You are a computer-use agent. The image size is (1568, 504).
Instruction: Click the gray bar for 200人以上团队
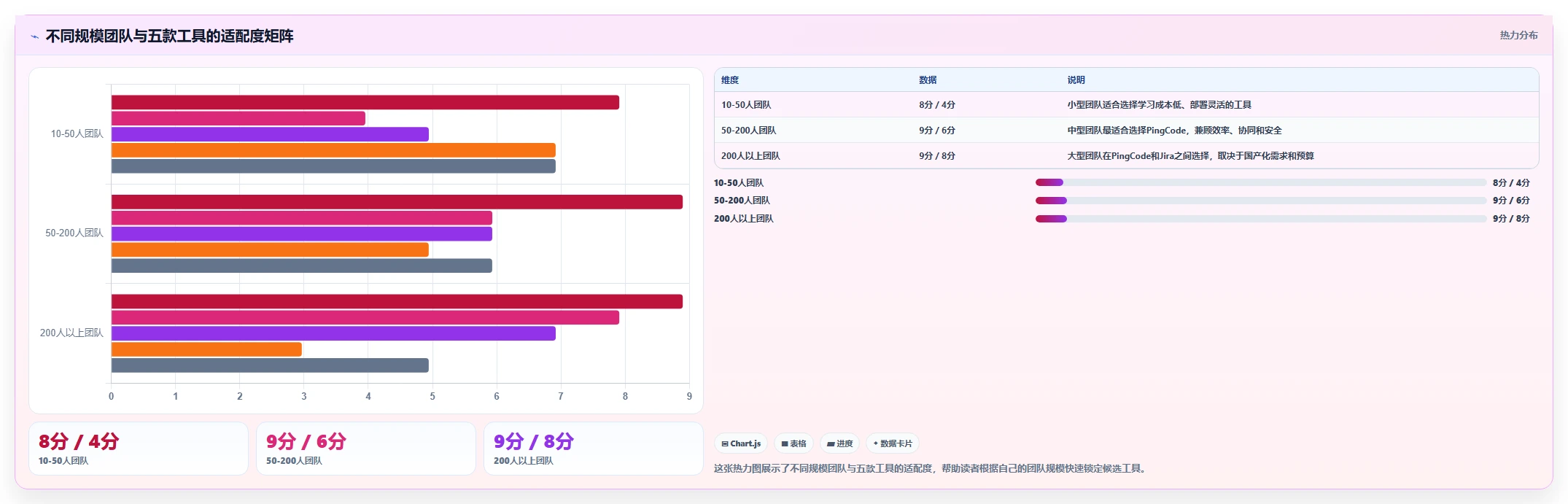tap(270, 365)
